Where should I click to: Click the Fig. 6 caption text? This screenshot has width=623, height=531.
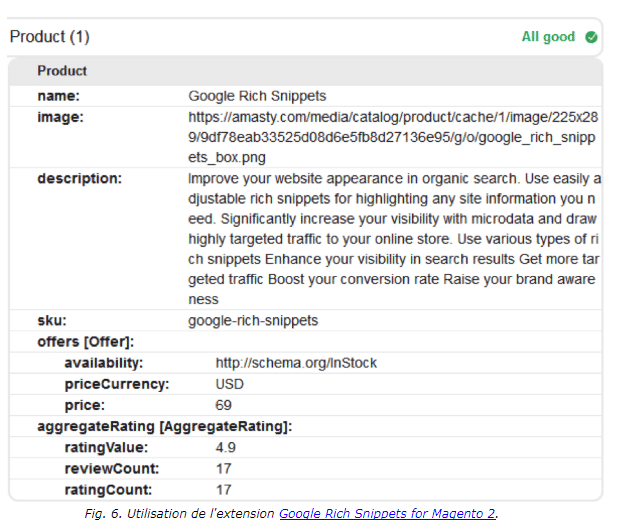coord(291,514)
